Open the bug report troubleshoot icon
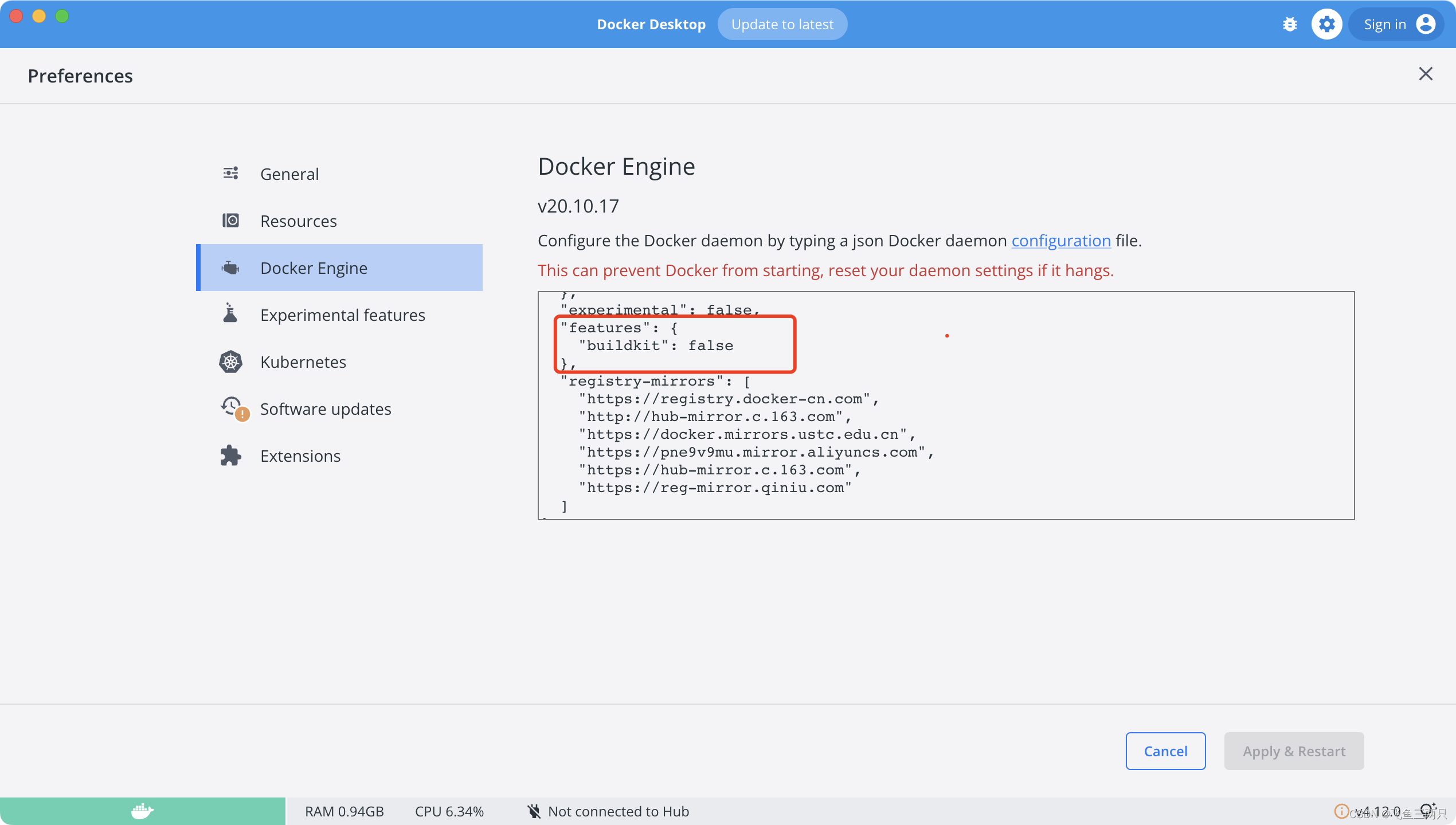The image size is (1456, 825). click(x=1290, y=24)
